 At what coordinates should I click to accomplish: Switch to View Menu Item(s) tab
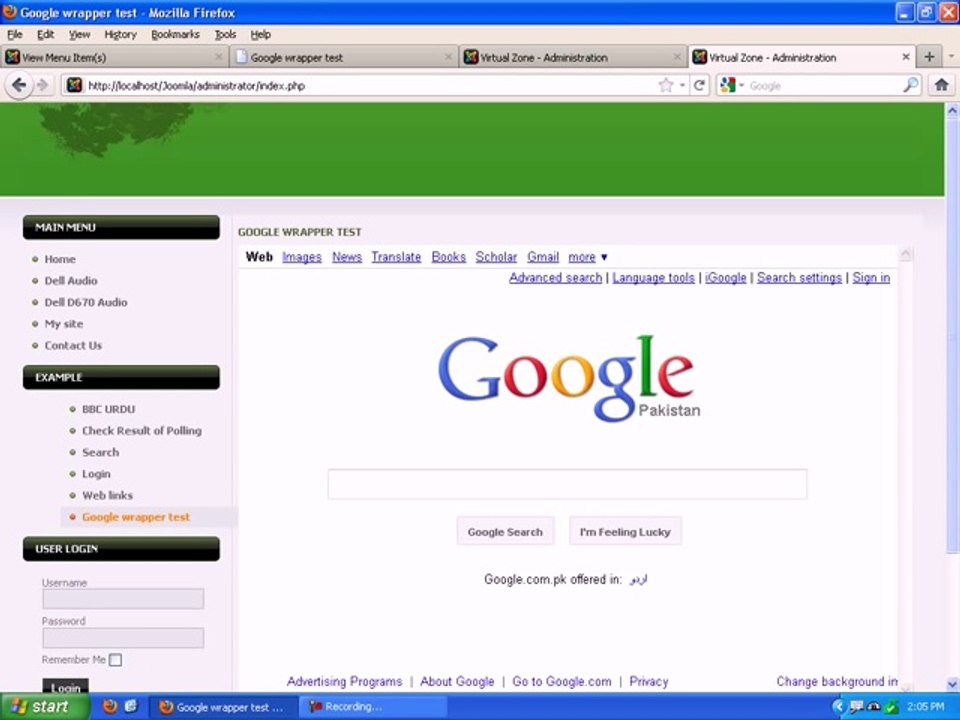pyautogui.click(x=114, y=57)
